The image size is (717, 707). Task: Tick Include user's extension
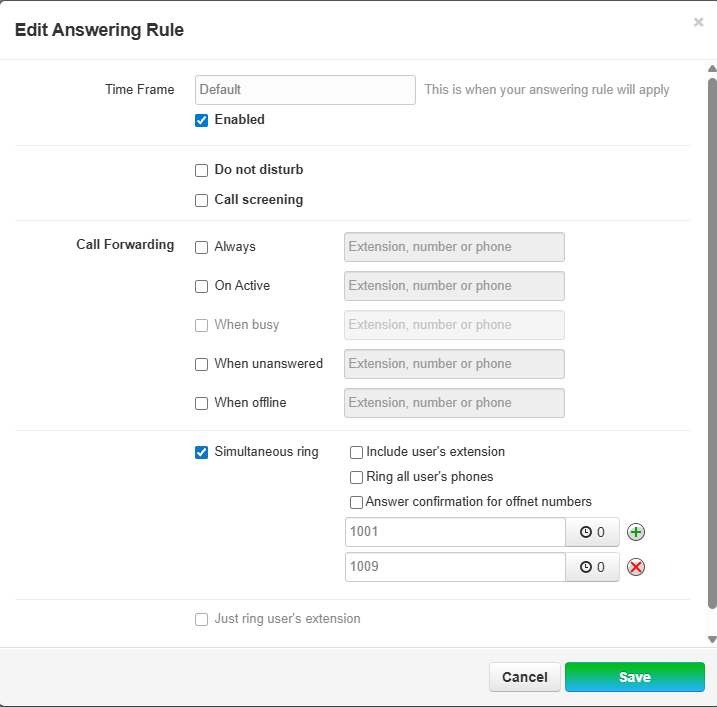click(x=357, y=452)
